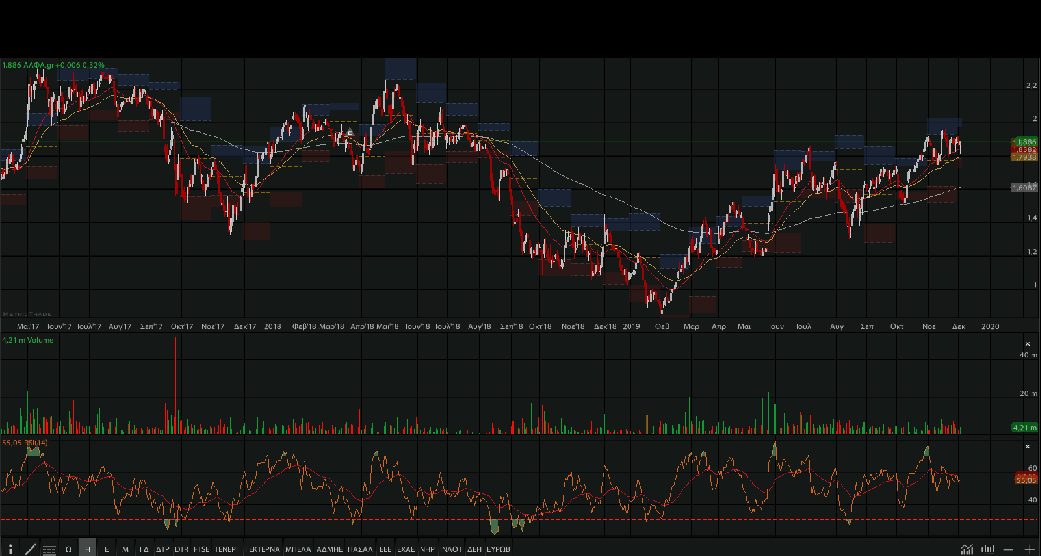Select the ΟΠΑΠ symbol button
The image size is (1041, 556).
451,549
